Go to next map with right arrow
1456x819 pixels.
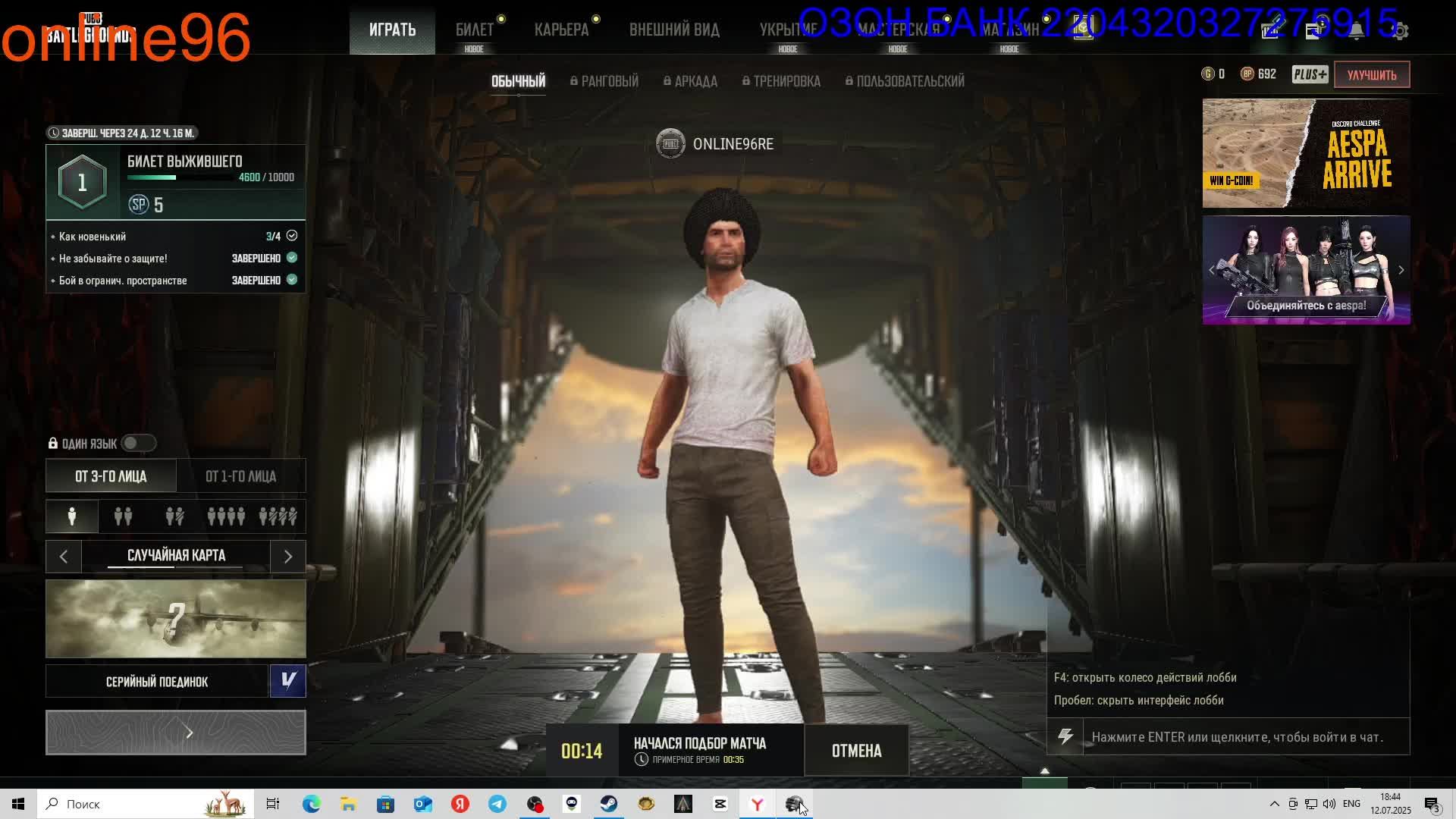287,557
